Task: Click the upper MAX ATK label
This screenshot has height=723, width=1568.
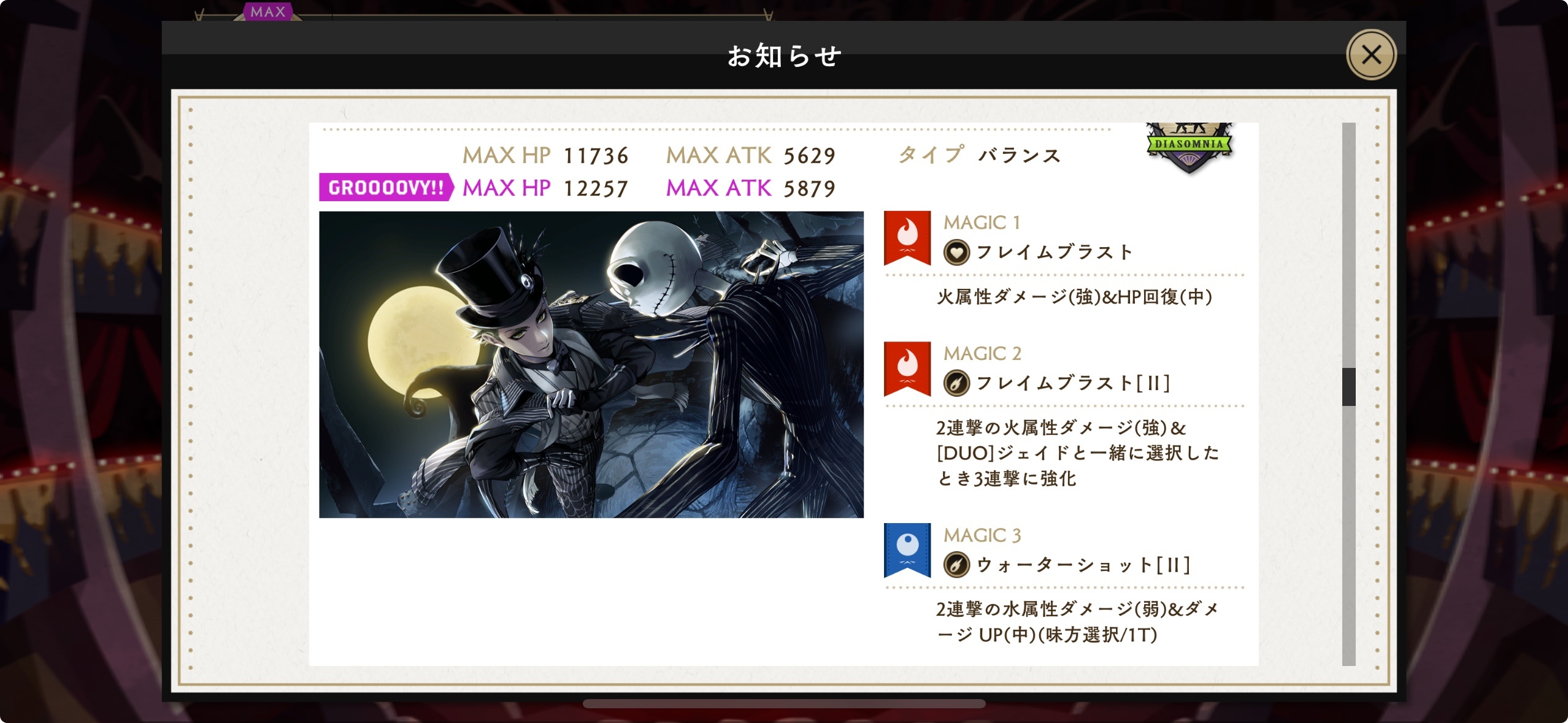Action: click(x=718, y=155)
